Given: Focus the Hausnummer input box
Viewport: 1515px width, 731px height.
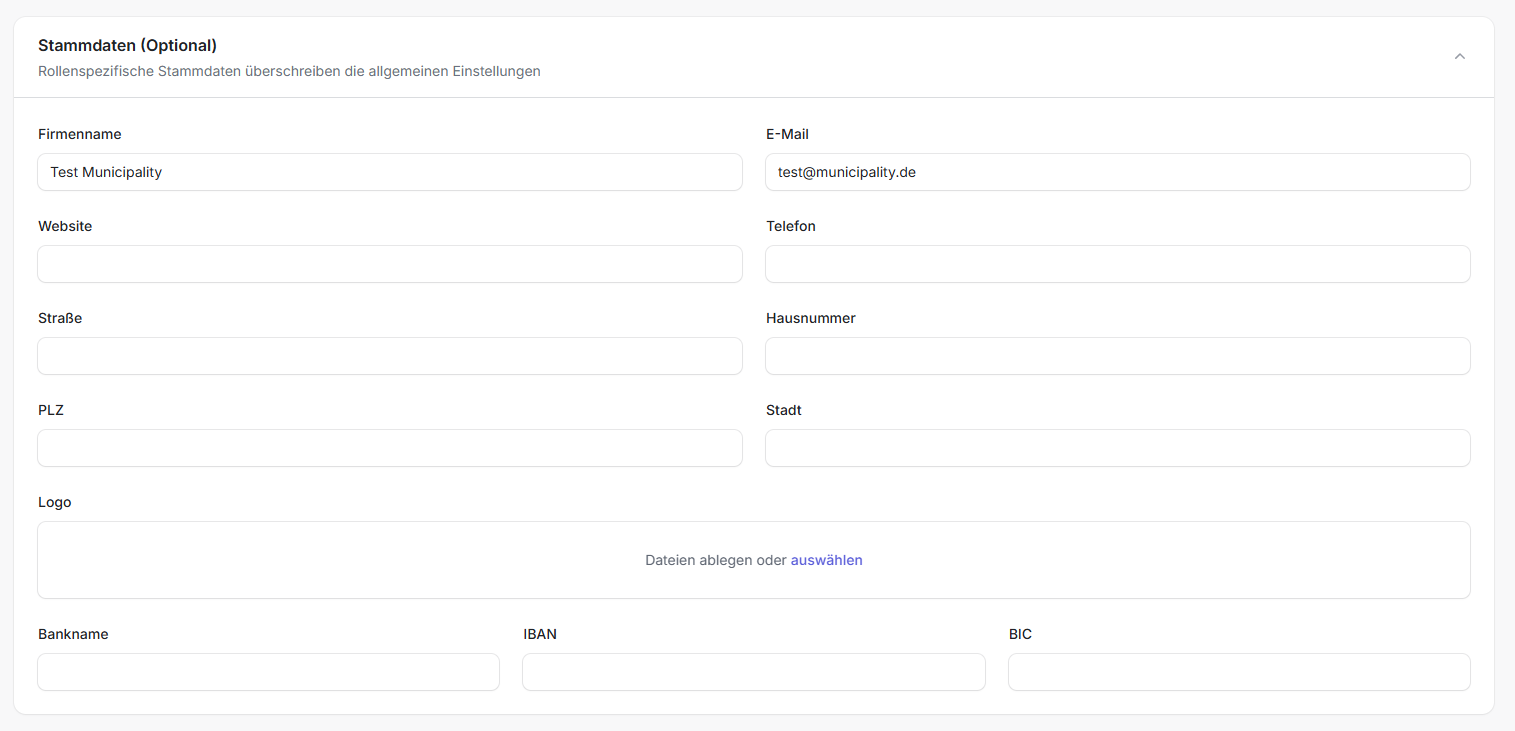Looking at the screenshot, I should [x=1117, y=356].
